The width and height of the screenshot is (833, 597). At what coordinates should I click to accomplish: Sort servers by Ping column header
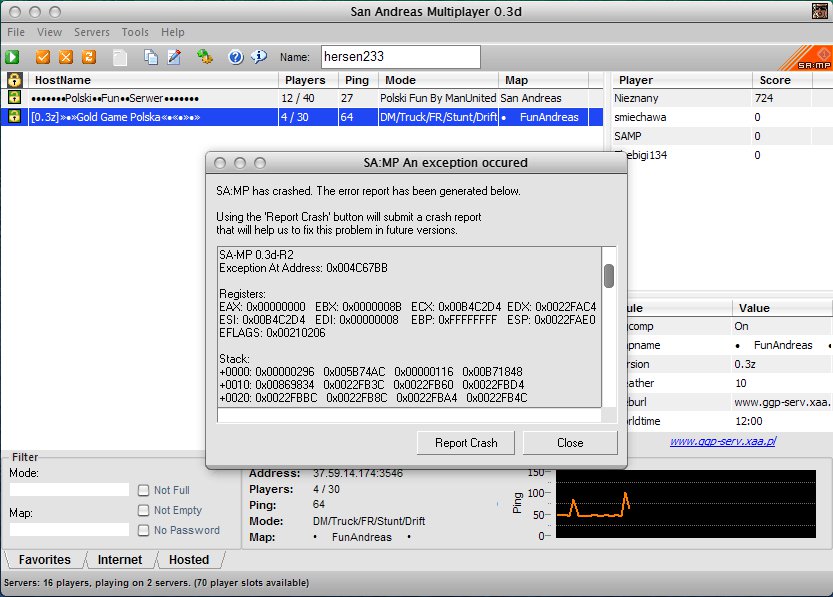point(358,80)
